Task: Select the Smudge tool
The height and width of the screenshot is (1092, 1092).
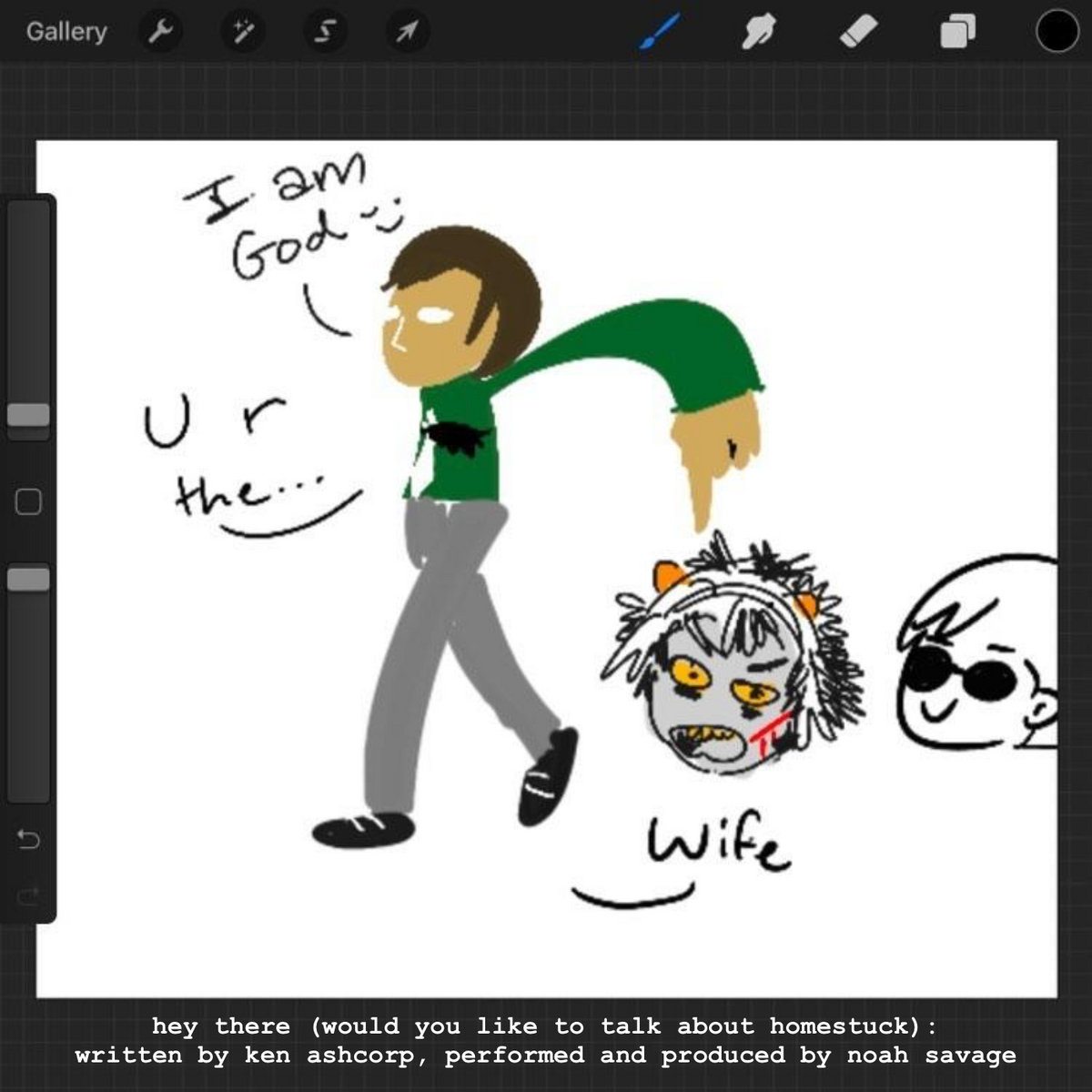Action: (x=758, y=33)
